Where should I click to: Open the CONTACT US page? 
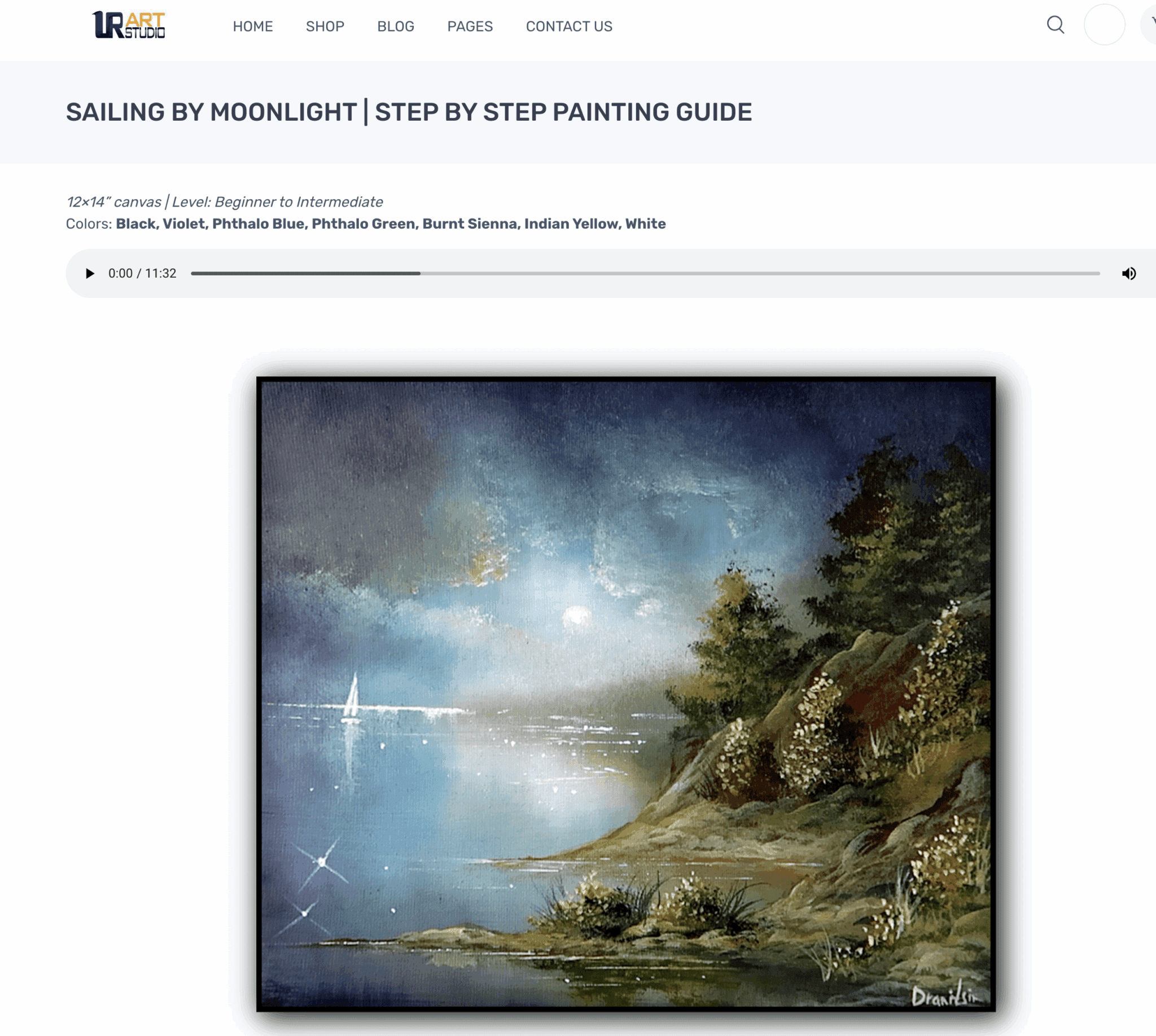point(569,26)
